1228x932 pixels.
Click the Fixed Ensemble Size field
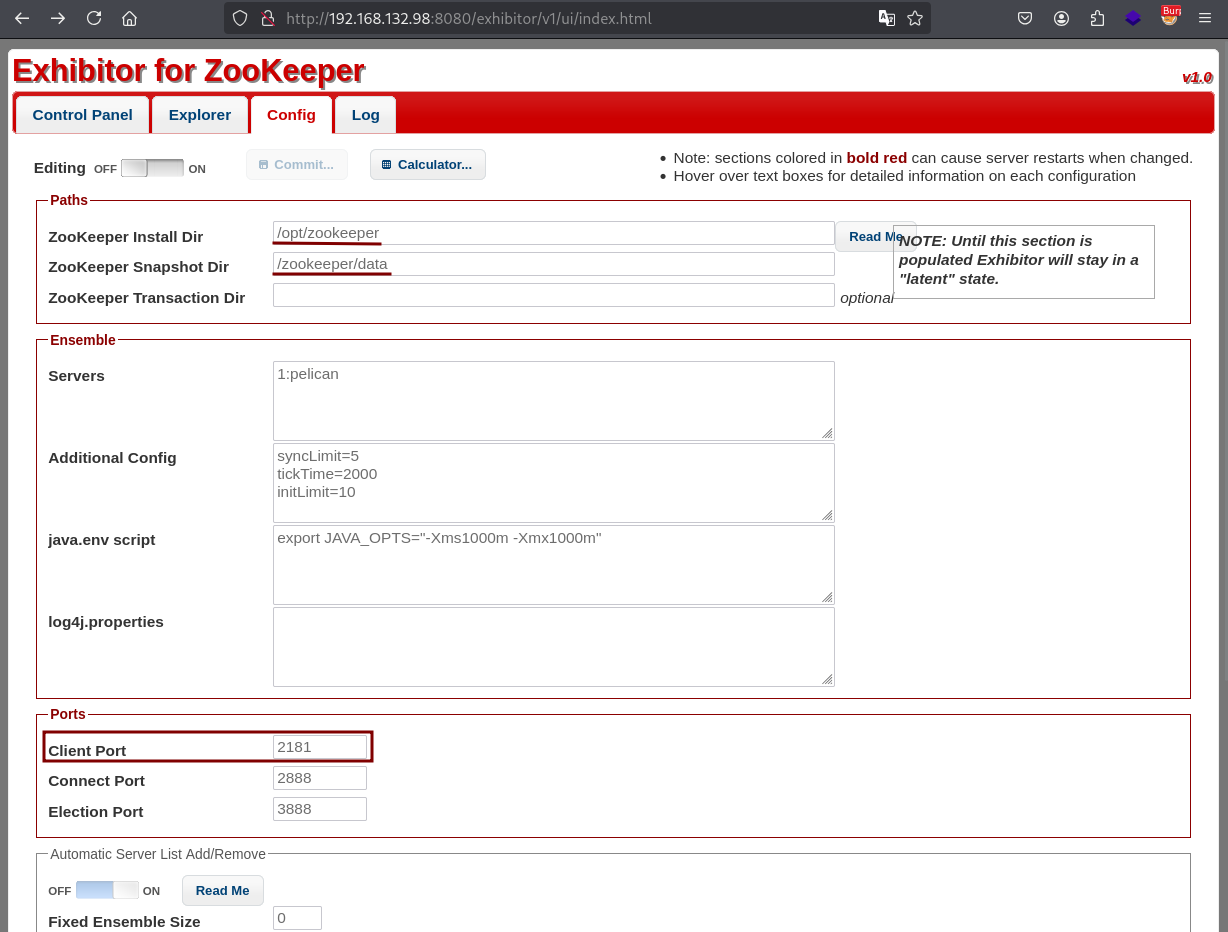pos(298,918)
